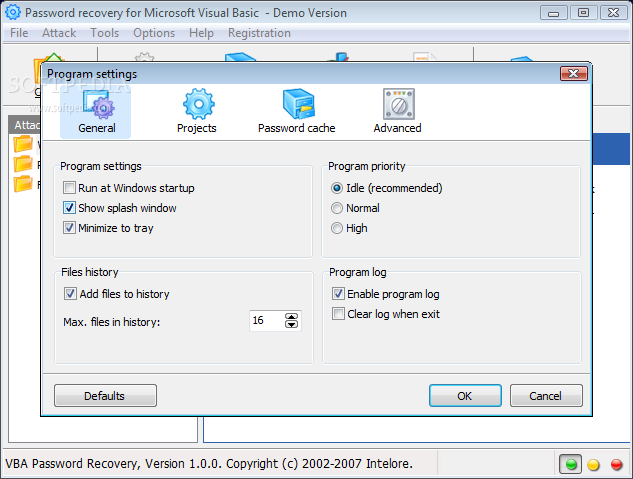Switch to the Advanced settings tab
This screenshot has height=479, width=633.
click(x=398, y=112)
